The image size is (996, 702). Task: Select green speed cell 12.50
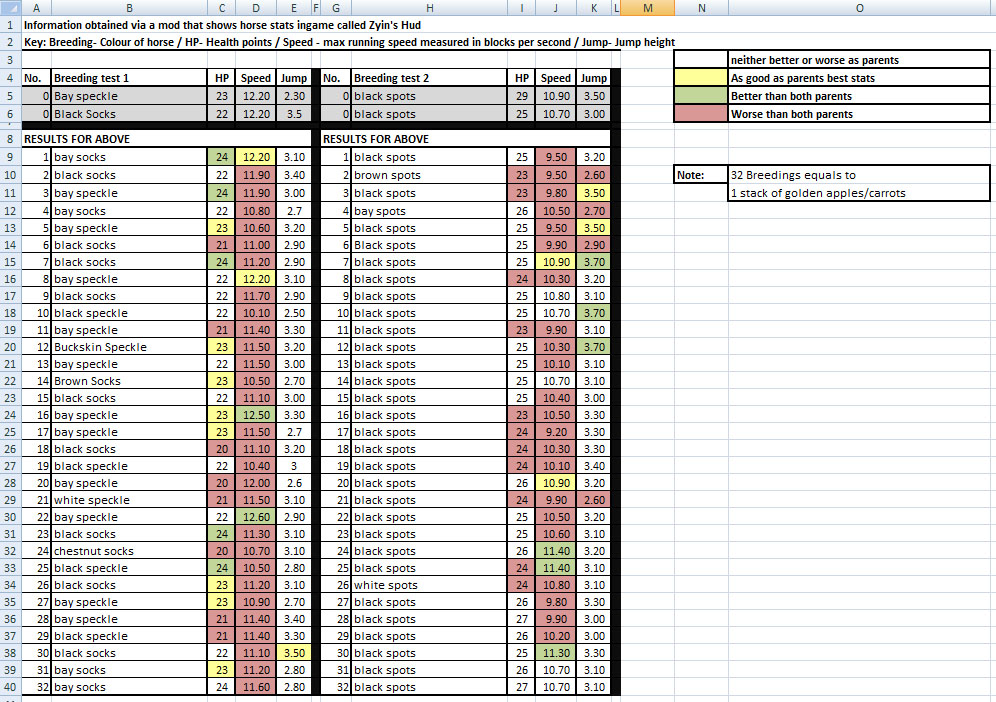tap(256, 415)
